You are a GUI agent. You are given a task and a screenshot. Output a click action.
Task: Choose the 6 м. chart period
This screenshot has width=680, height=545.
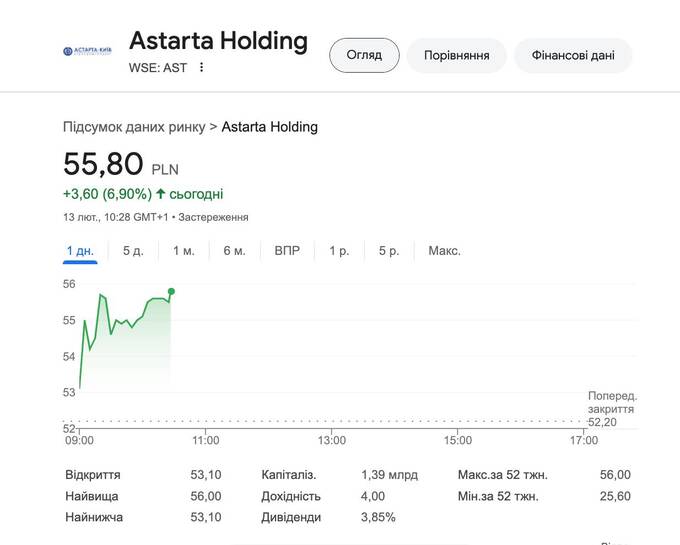tap(234, 250)
